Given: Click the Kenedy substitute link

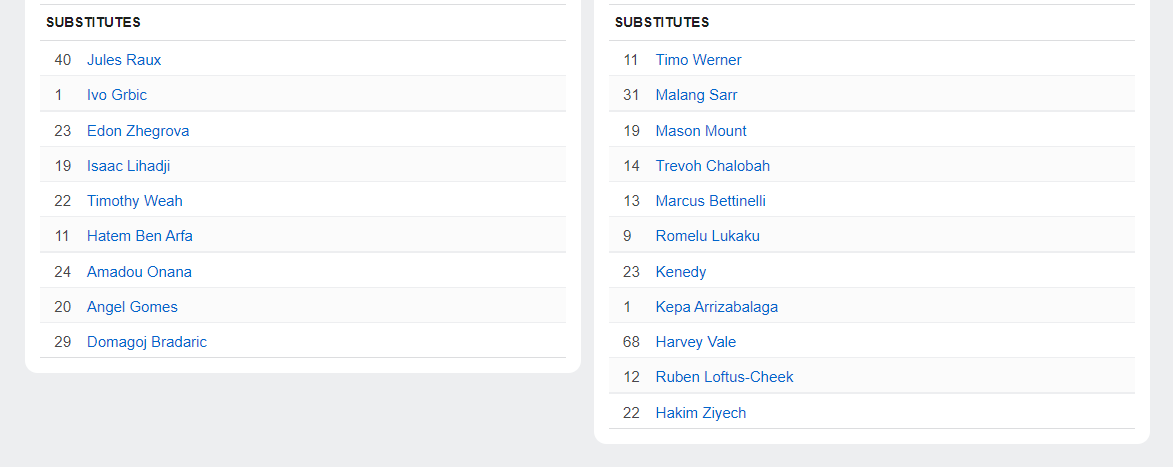Looking at the screenshot, I should click(x=681, y=272).
